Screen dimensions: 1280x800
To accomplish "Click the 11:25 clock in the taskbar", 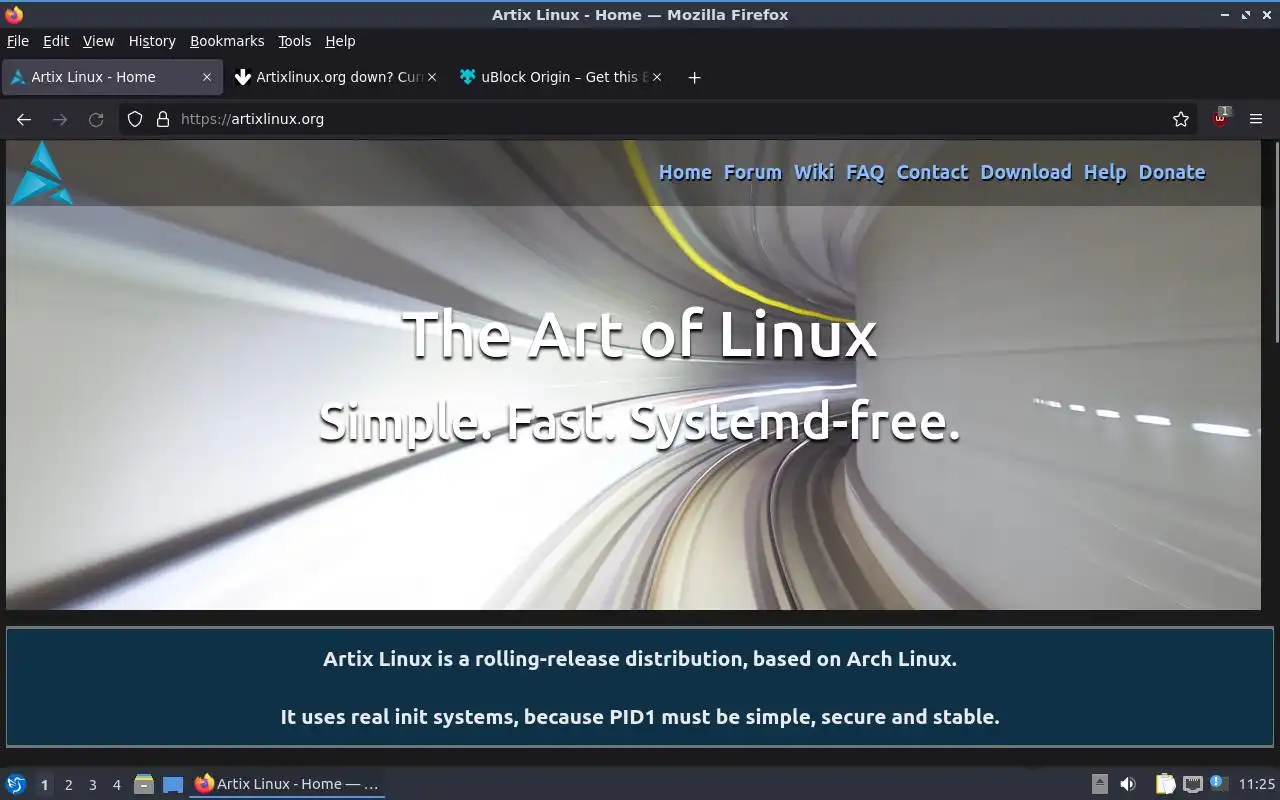I will [1257, 784].
